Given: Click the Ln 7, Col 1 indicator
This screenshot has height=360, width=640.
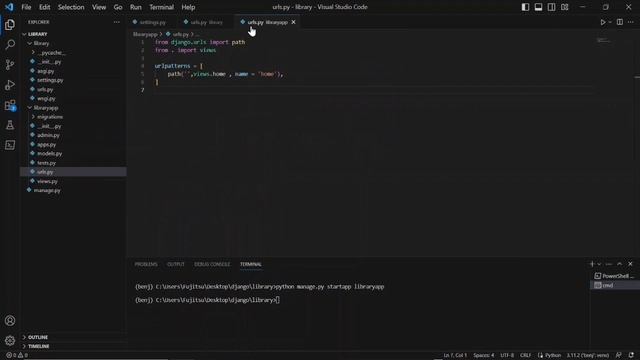Looking at the screenshot, I should [455, 355].
